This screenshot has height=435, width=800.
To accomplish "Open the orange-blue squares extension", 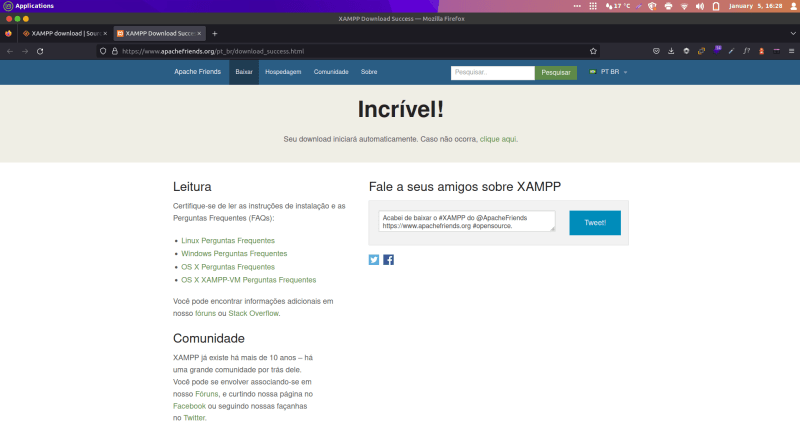I will [702, 51].
